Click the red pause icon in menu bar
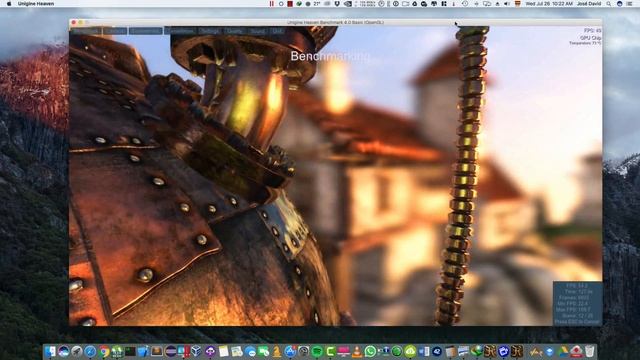Screen dimensions: 640x360 (x=271, y=4)
